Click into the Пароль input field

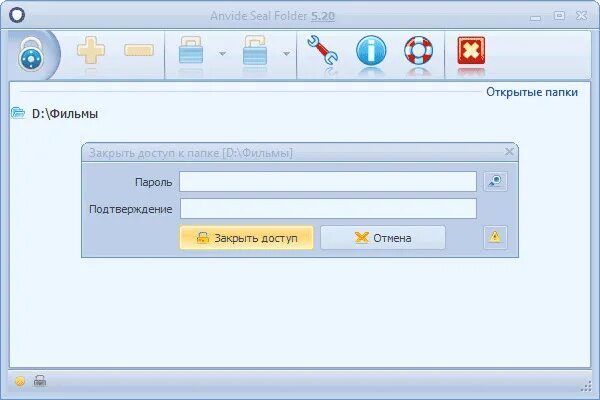pos(328,181)
